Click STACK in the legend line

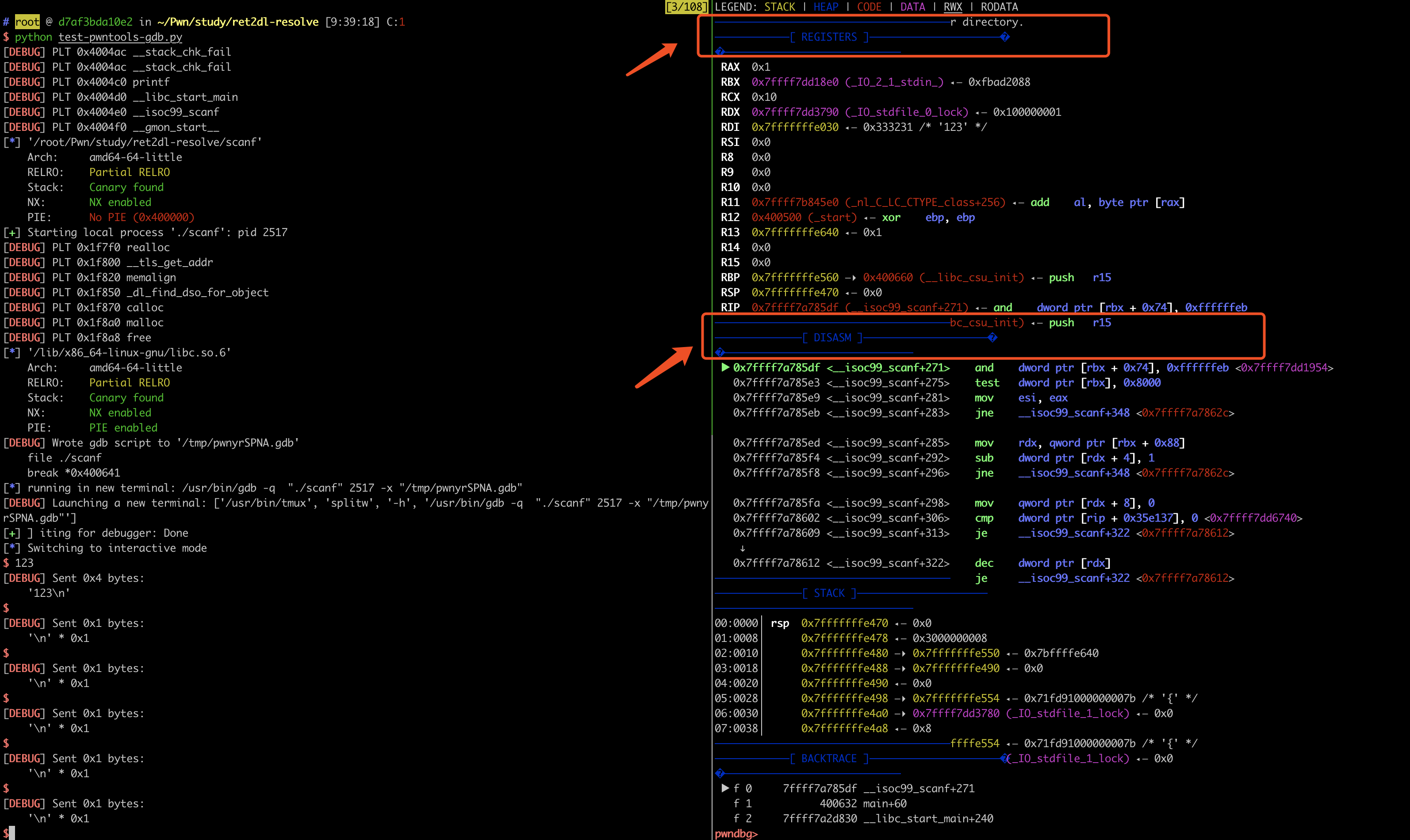pyautogui.click(x=780, y=7)
